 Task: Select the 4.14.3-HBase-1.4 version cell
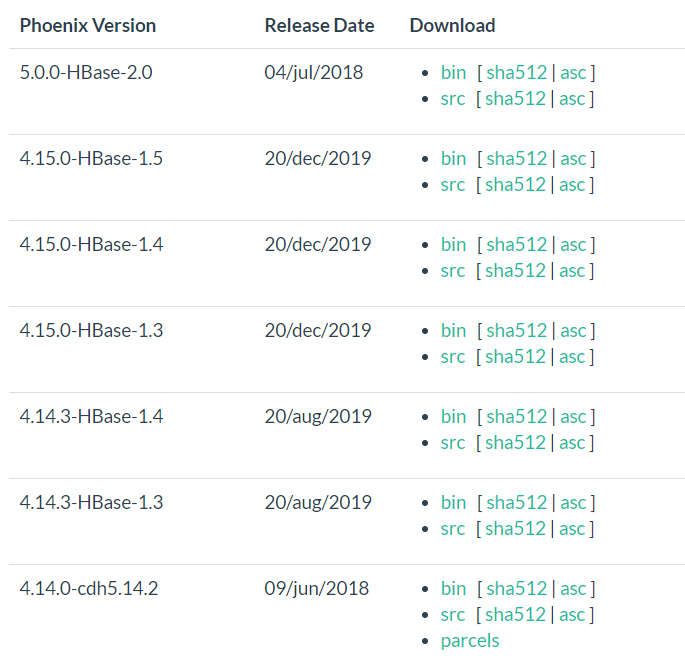coord(91,417)
